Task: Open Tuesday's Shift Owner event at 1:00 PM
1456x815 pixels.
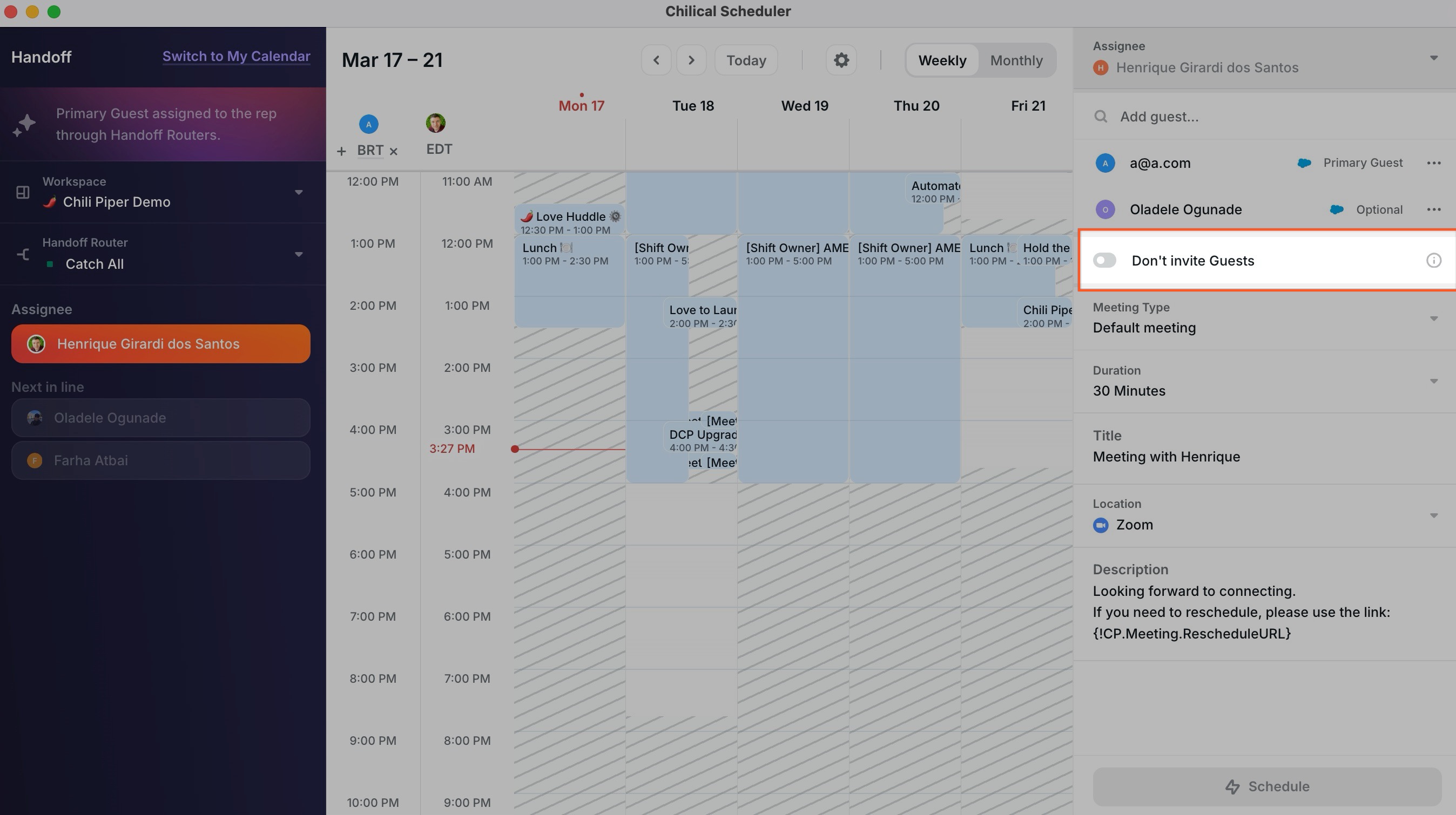Action: 657,358
